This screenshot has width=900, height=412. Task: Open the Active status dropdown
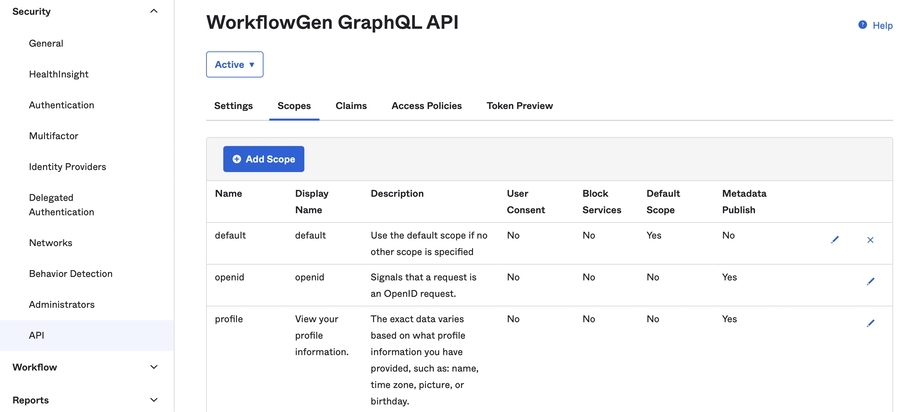click(x=234, y=65)
